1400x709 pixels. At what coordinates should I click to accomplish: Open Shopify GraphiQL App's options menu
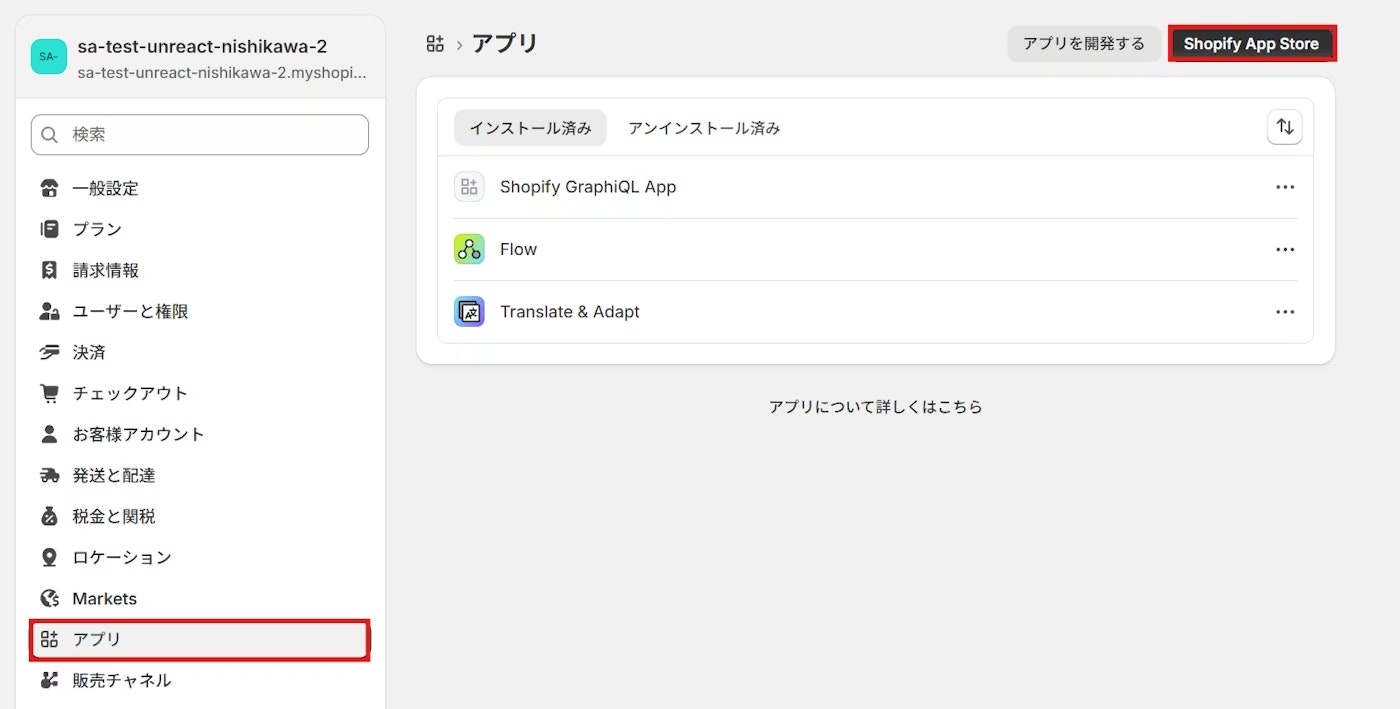[x=1285, y=186]
